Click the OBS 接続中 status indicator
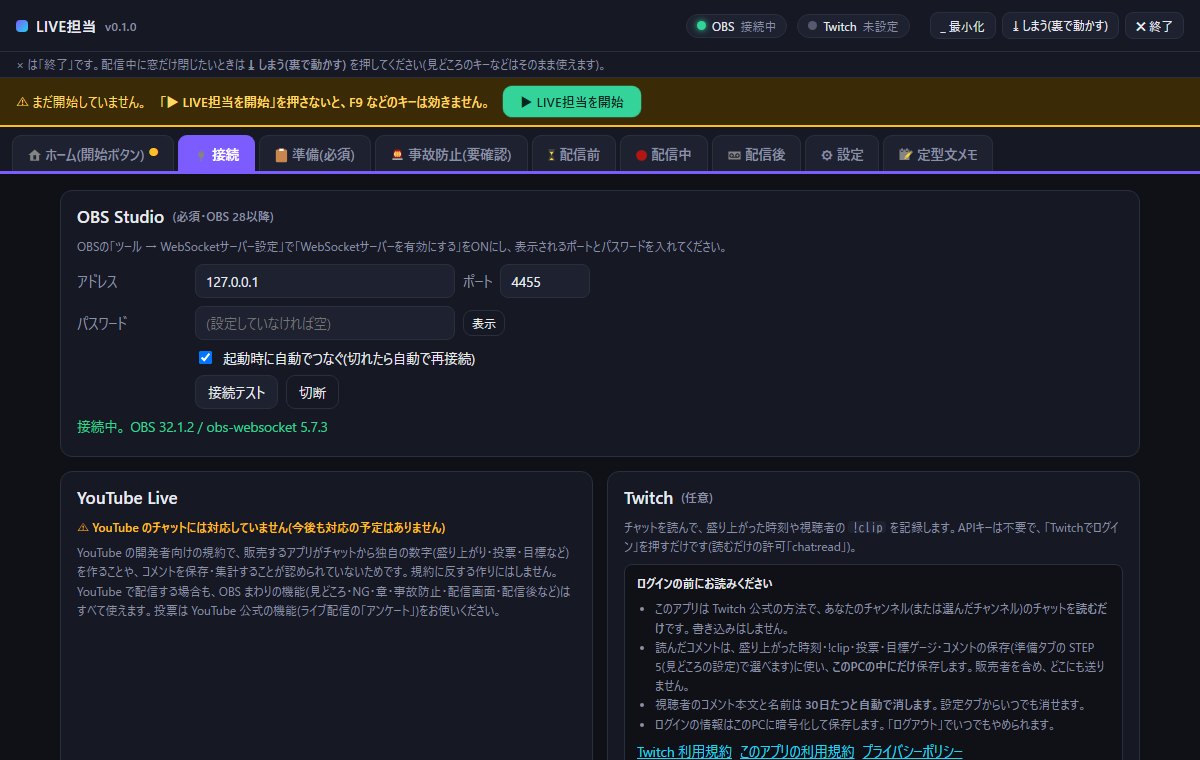1200x760 pixels. tap(737, 26)
